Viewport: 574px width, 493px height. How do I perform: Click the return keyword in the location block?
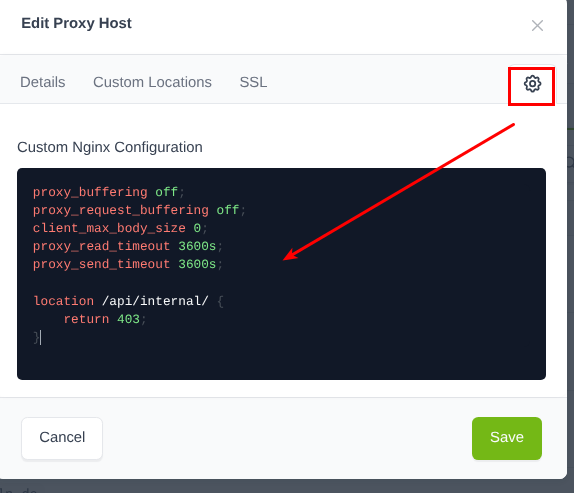tap(86, 319)
